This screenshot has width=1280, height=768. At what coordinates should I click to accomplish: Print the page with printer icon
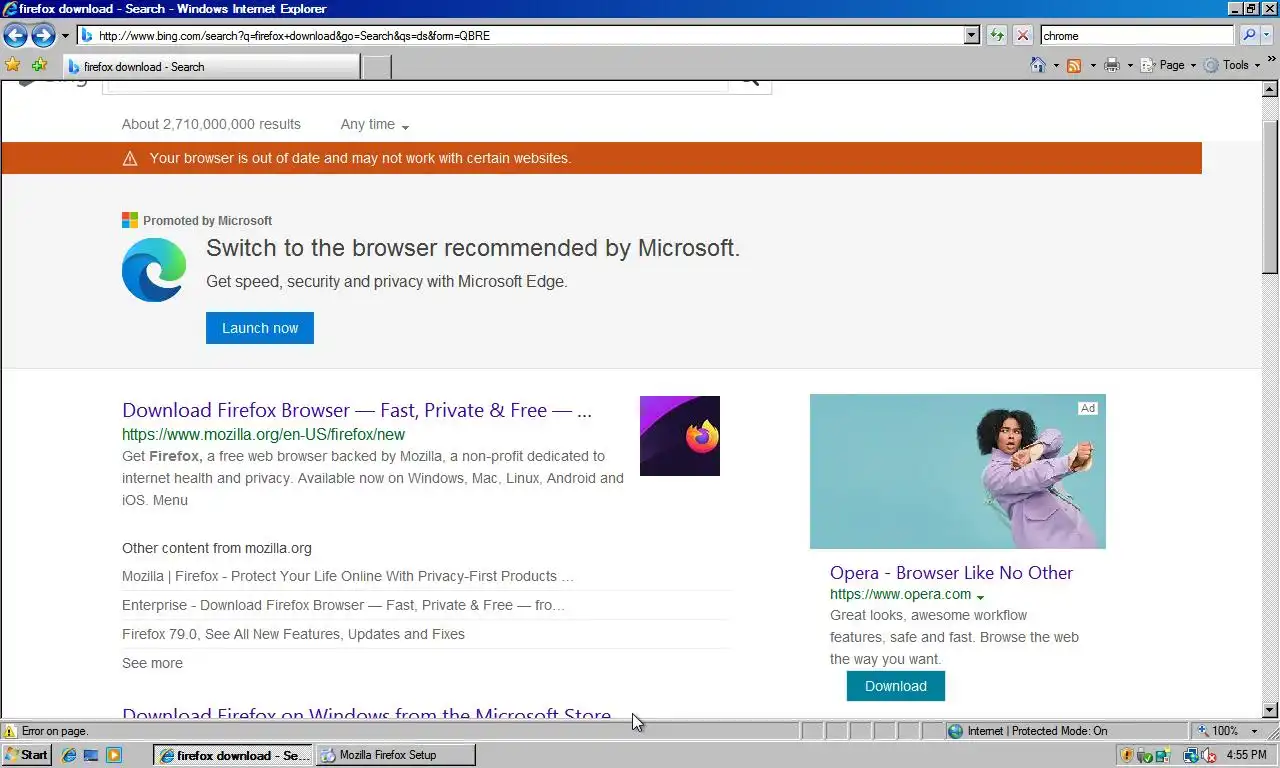1111,65
